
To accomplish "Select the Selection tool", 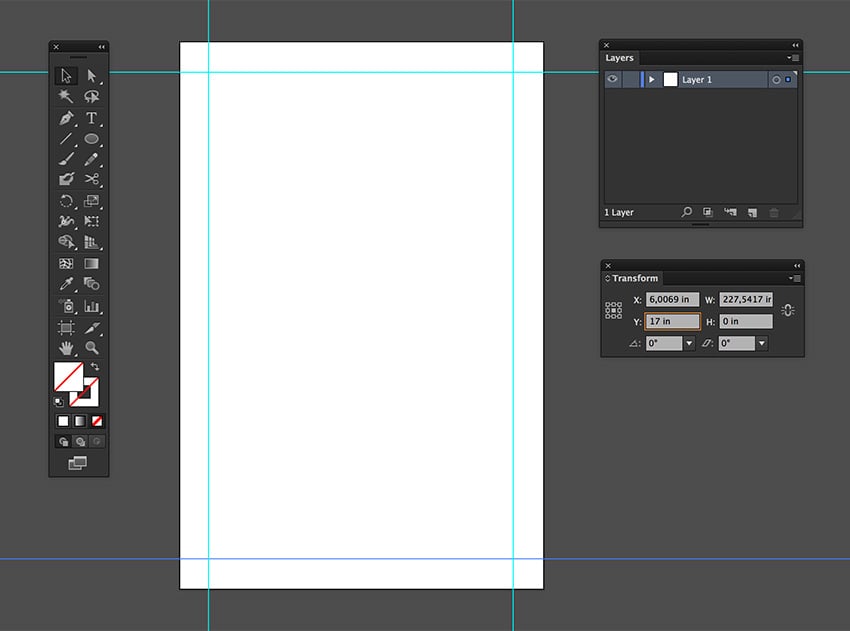I will tap(66, 77).
